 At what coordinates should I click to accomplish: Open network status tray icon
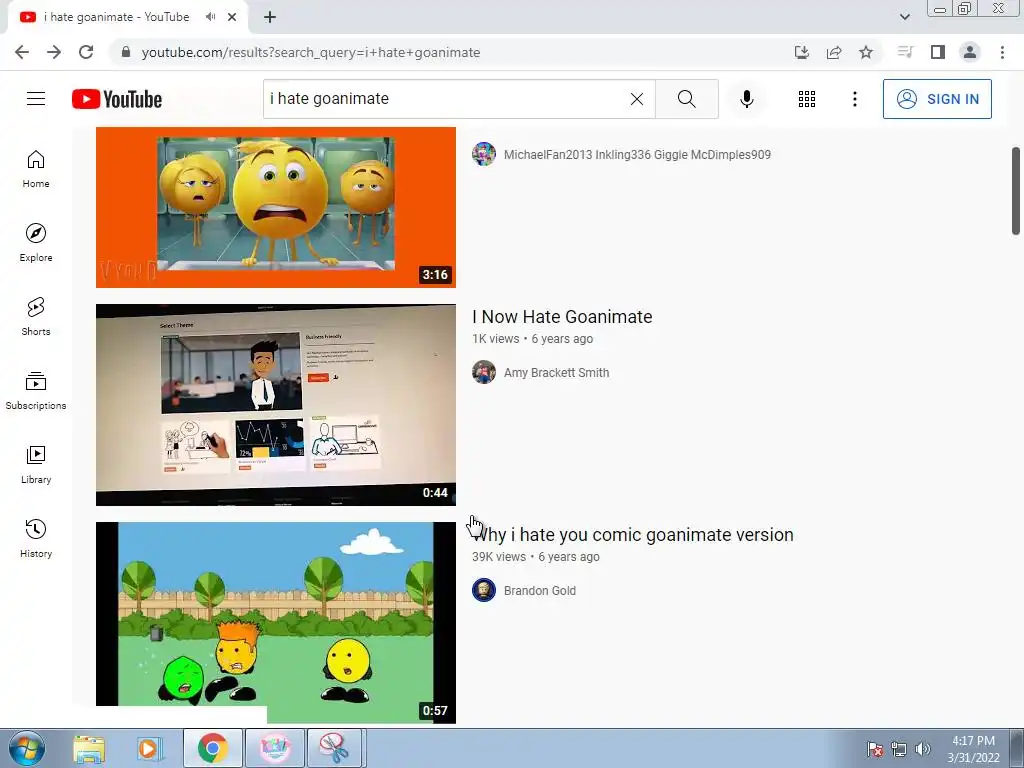899,749
